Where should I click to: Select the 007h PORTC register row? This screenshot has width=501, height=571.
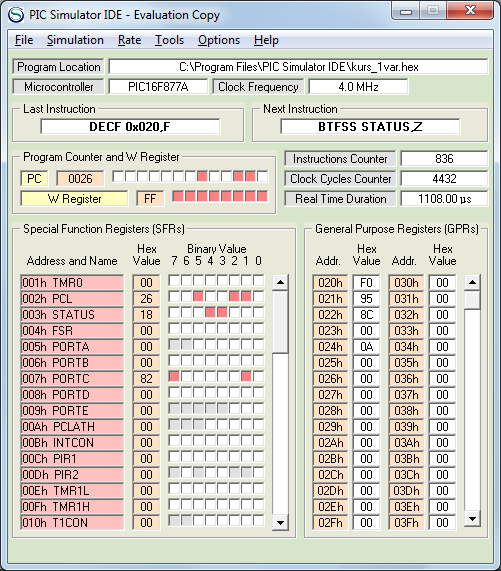point(72,379)
